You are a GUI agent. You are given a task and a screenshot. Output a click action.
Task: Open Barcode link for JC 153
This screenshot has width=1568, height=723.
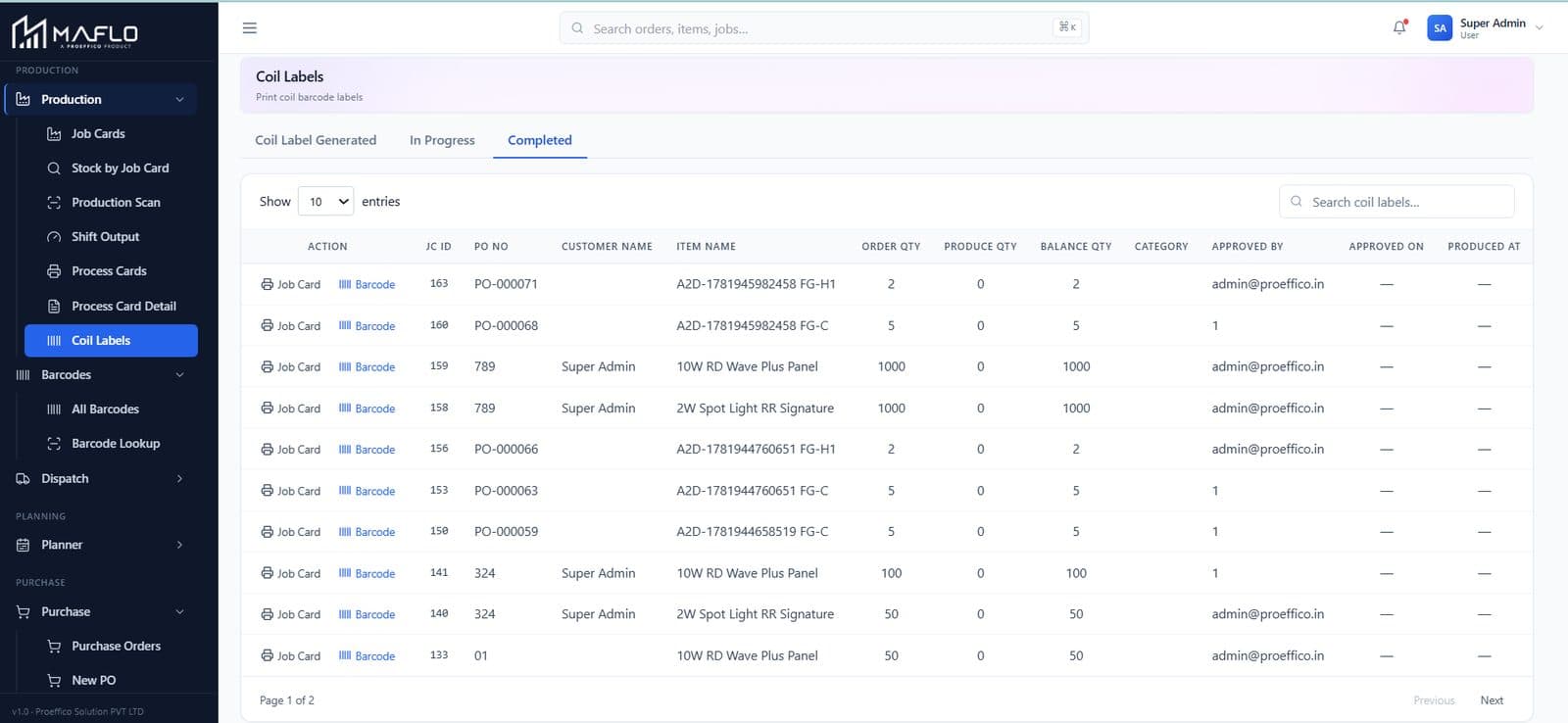pos(367,491)
